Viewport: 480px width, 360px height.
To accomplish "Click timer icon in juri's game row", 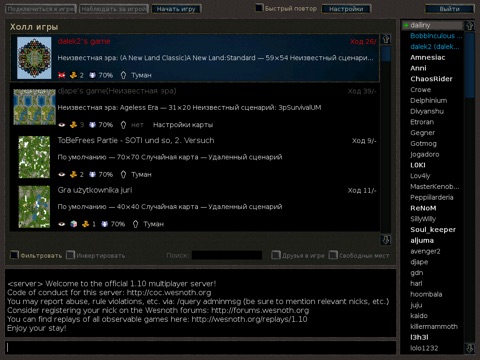I will pos(135,224).
